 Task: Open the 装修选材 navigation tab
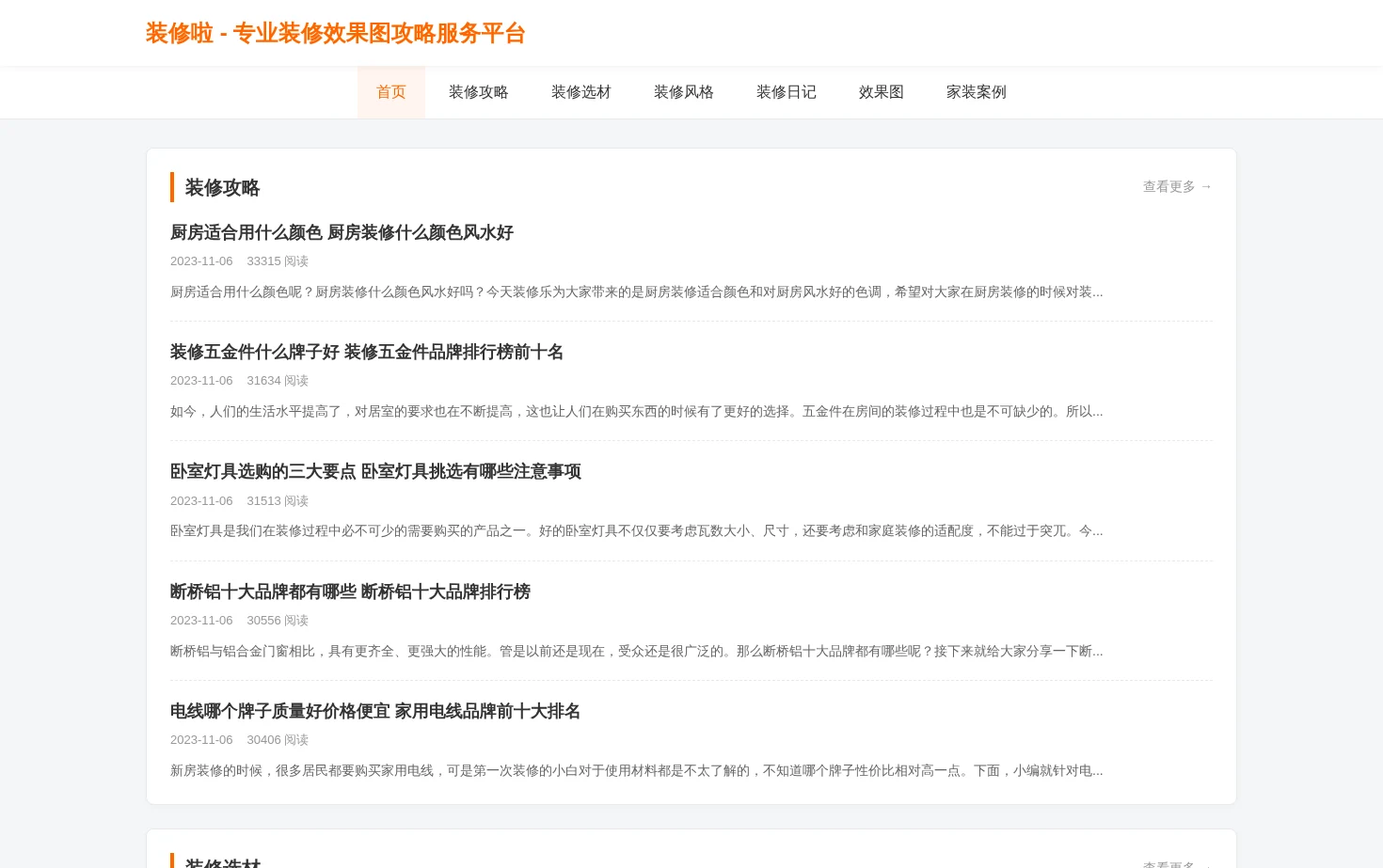click(x=581, y=92)
